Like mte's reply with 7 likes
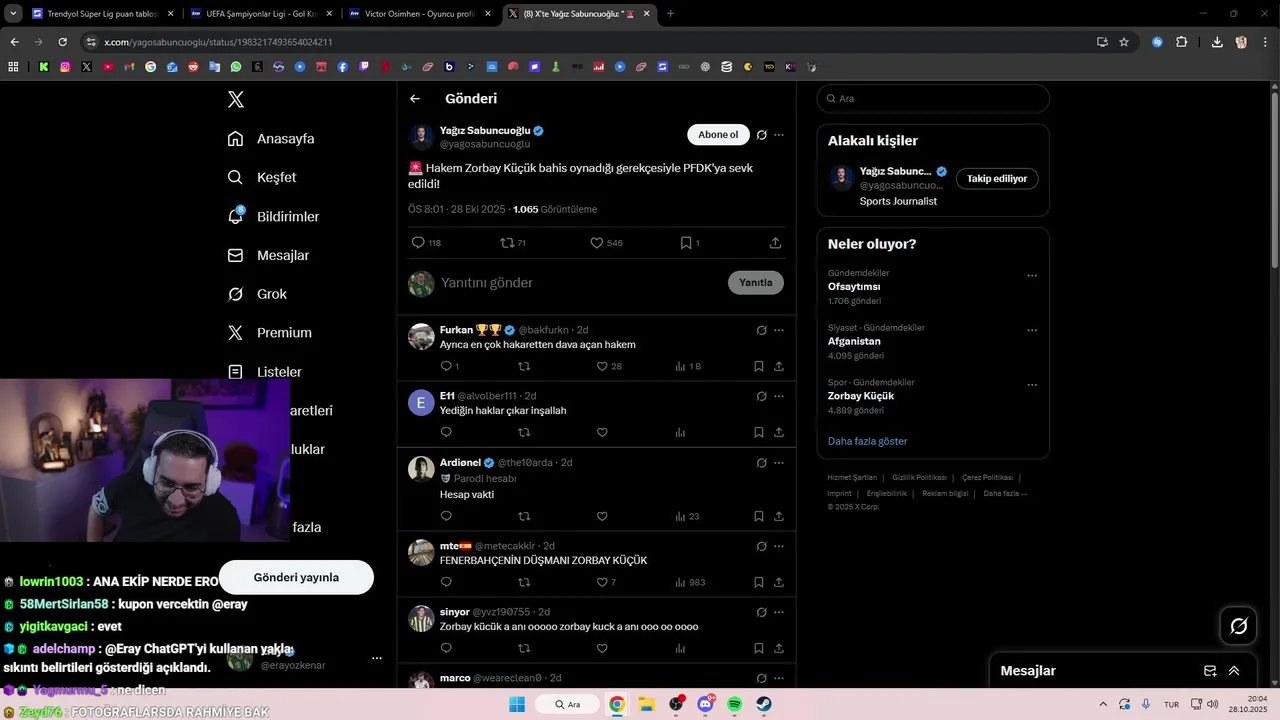Screen dimensions: 1280x720 coord(602,582)
